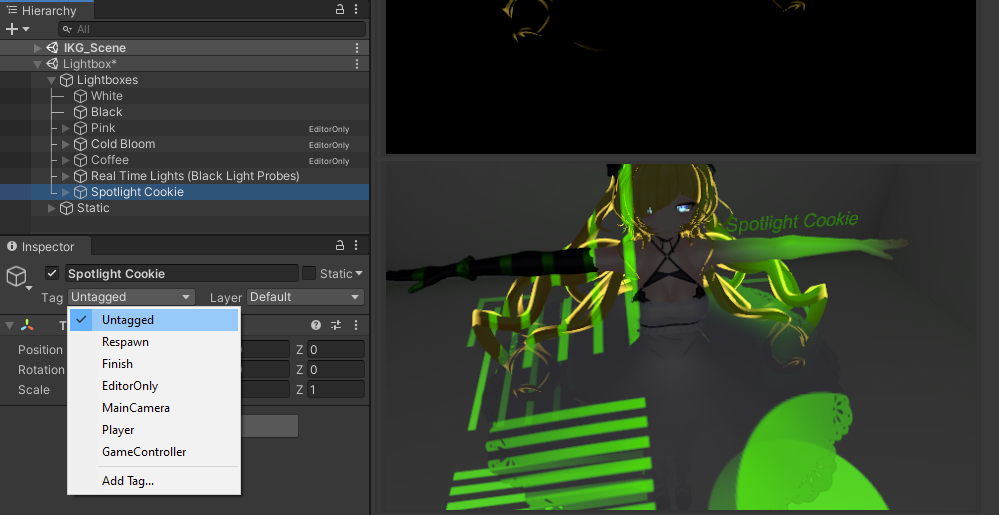Click the Rotation Z value field
Image resolution: width=999 pixels, height=515 pixels.
point(336,370)
